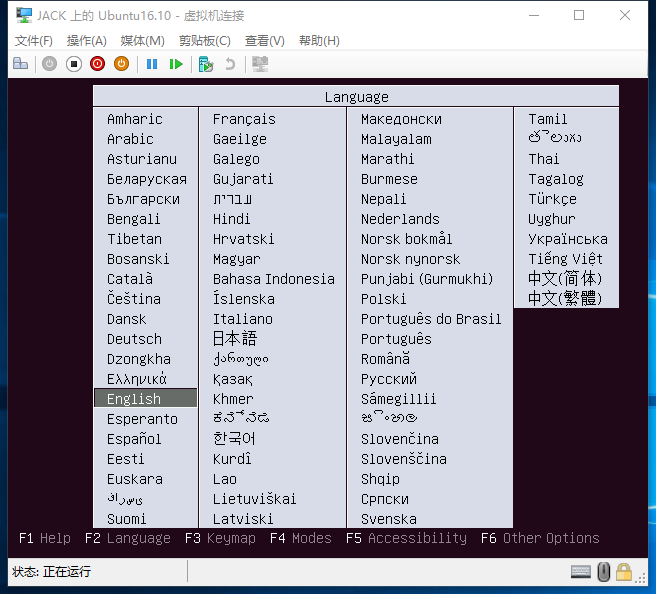
Task: Open the 操作(A) menu
Action: pyautogui.click(x=87, y=41)
